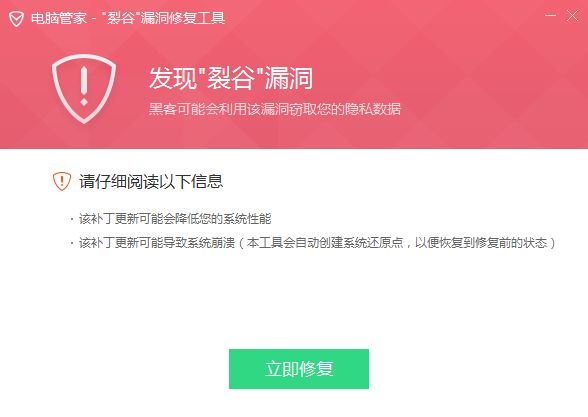Screen dimensions: 588x417
Task: Start the repair with 立即修复 button
Action: click(299, 369)
